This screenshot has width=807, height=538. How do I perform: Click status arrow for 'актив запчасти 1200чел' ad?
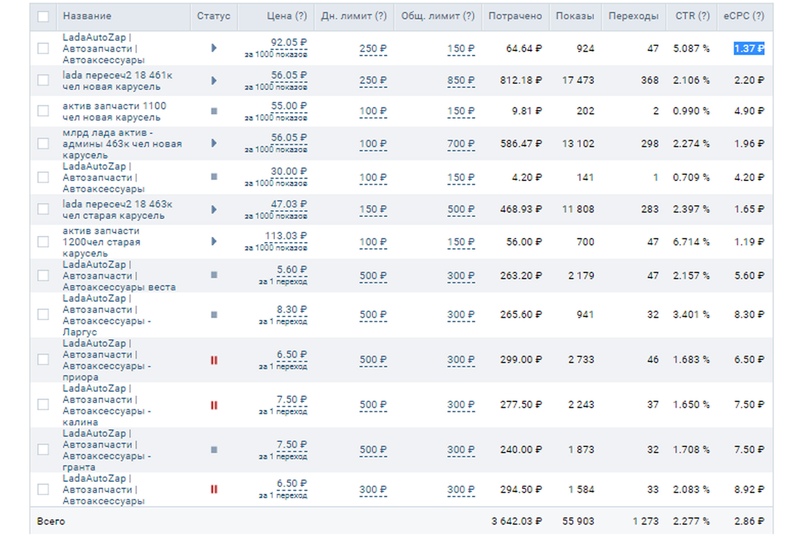tap(213, 241)
